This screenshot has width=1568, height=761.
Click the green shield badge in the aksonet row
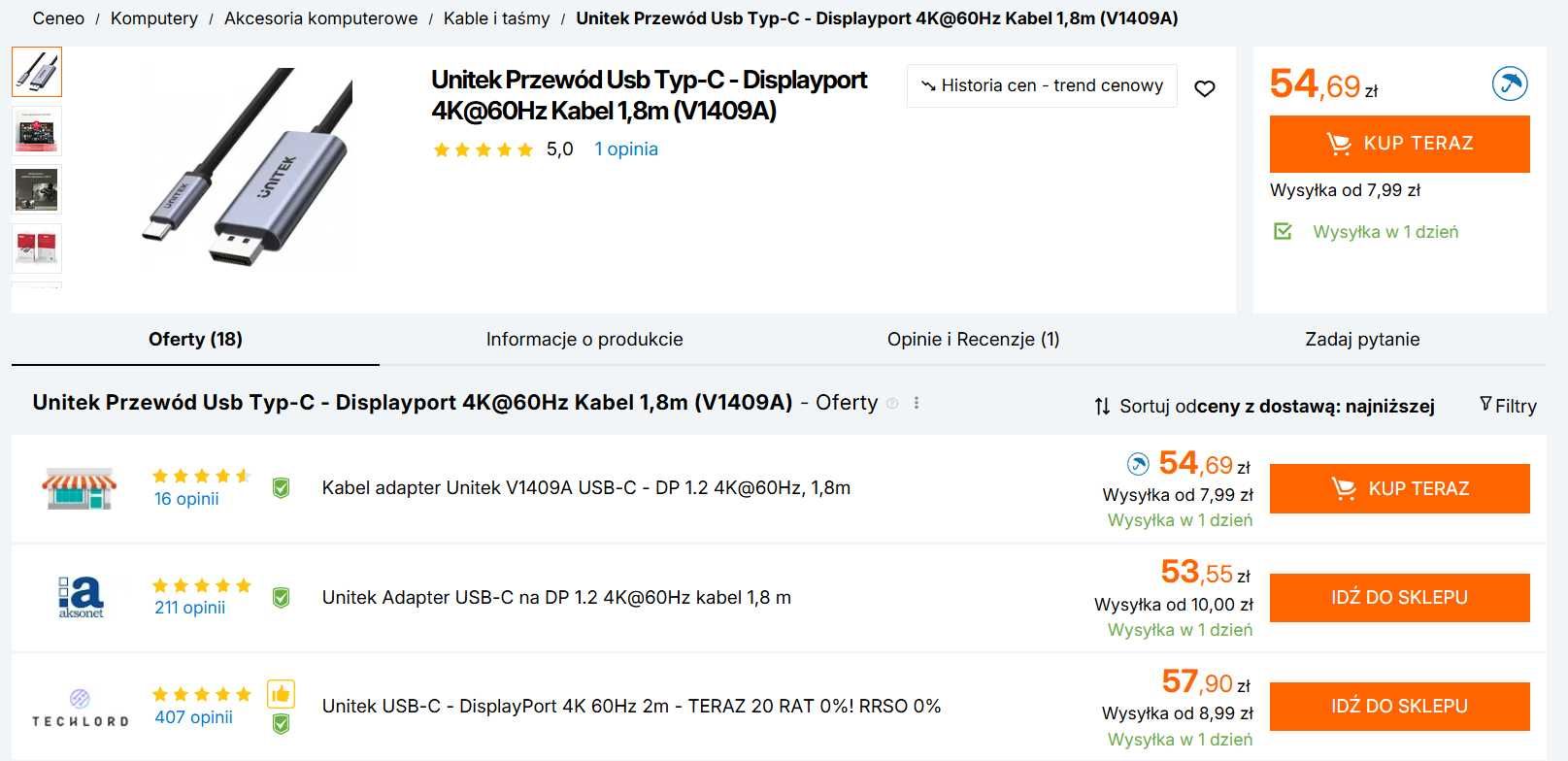click(x=281, y=598)
